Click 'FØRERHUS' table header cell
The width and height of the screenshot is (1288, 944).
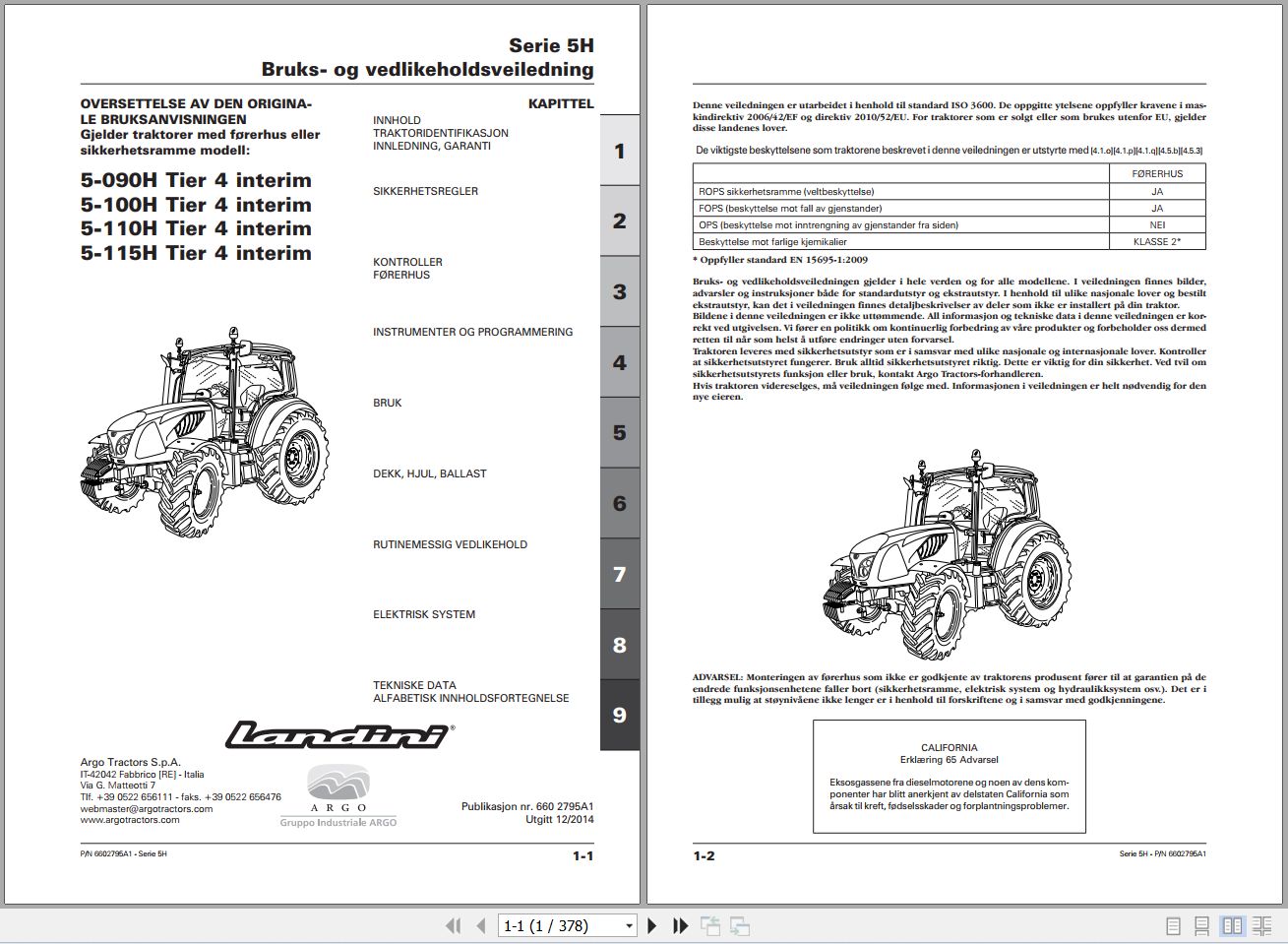(1157, 173)
